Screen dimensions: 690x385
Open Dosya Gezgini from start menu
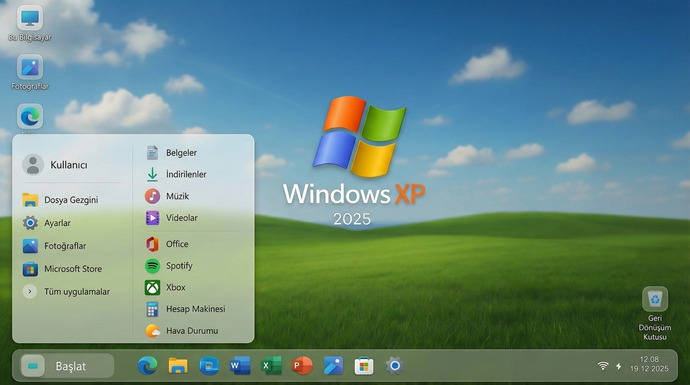pyautogui.click(x=61, y=200)
